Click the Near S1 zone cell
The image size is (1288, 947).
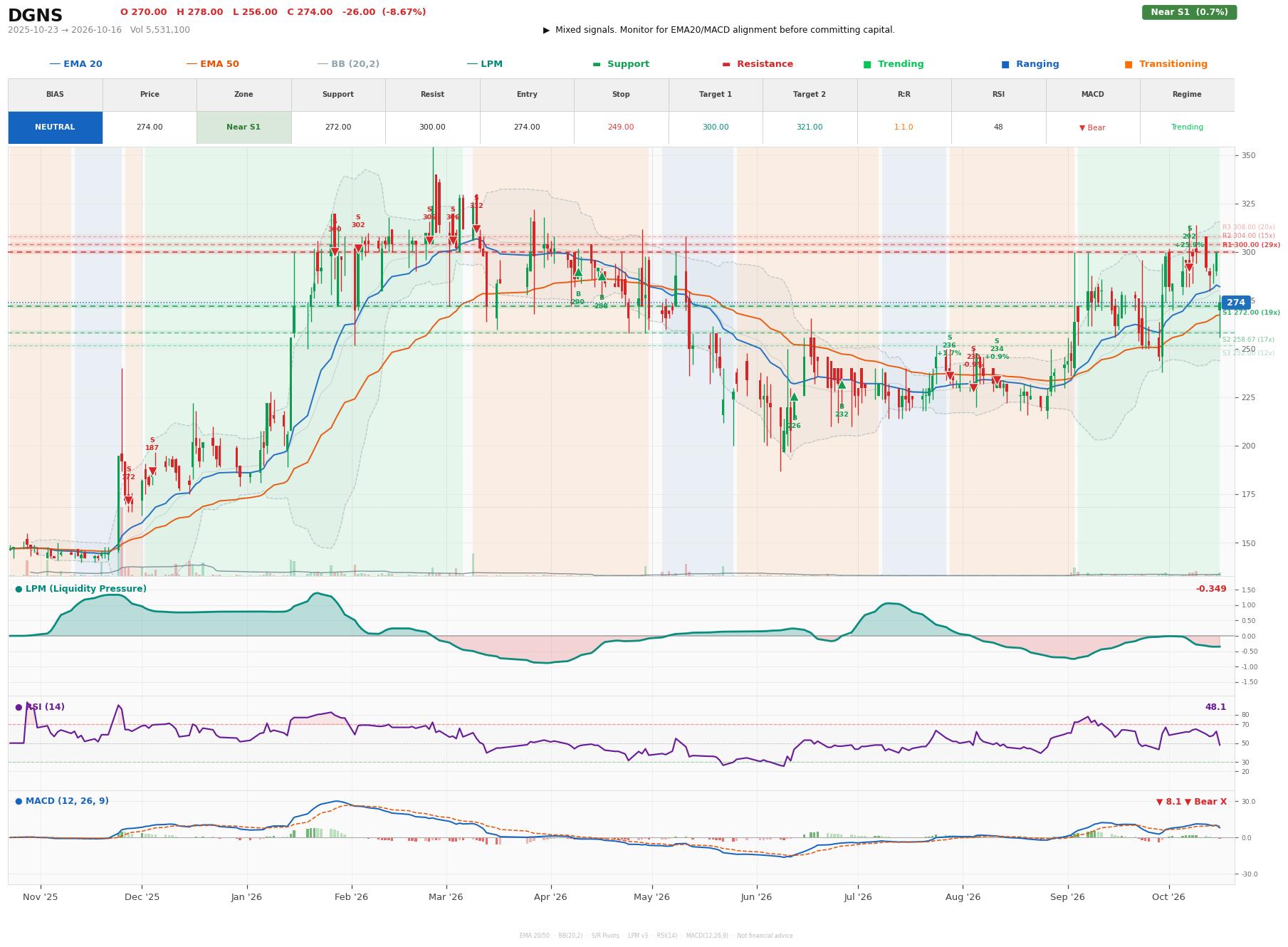244,127
